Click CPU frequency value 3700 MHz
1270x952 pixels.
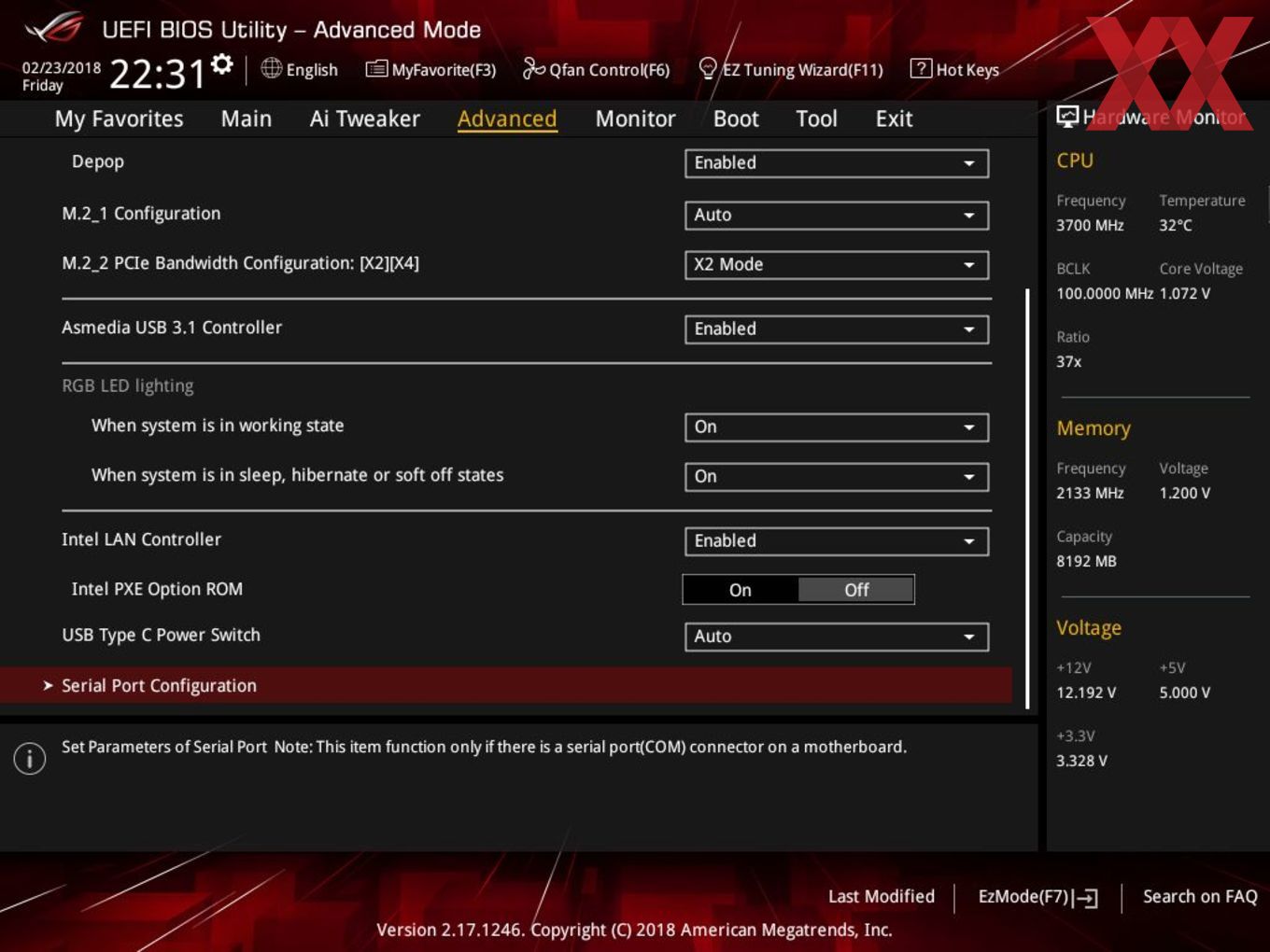1090,225
